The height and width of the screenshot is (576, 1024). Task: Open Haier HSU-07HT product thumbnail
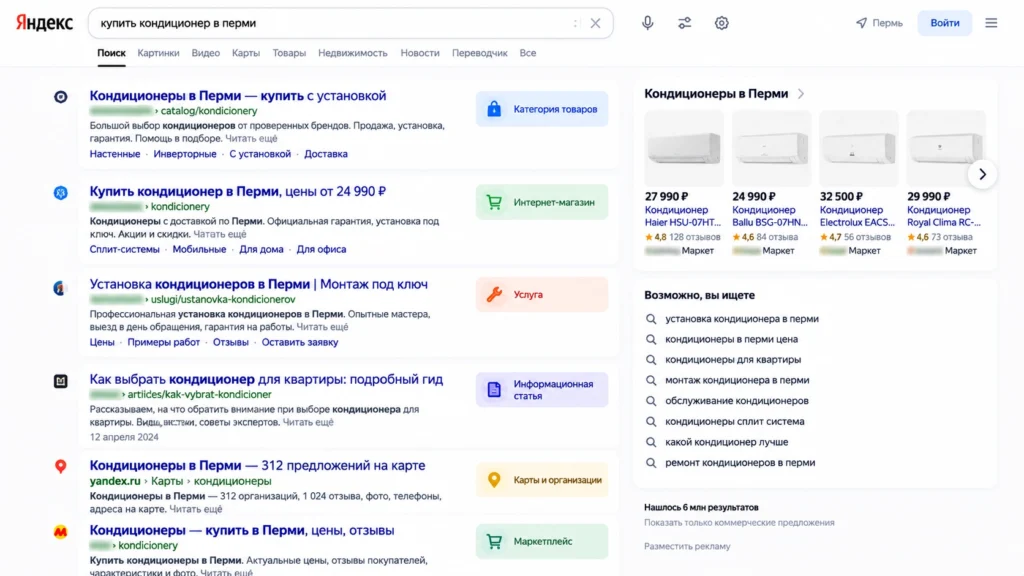[x=684, y=148]
